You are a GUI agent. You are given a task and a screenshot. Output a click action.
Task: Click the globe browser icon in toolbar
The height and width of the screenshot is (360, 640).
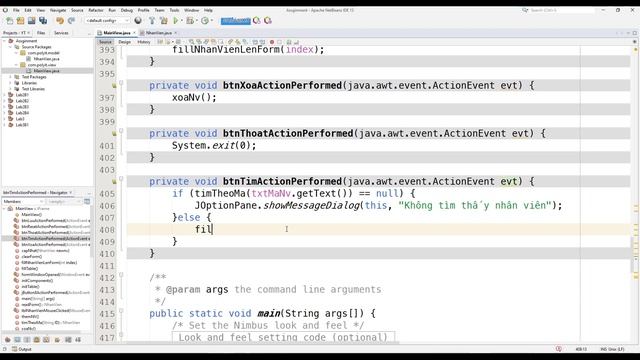pos(138,20)
